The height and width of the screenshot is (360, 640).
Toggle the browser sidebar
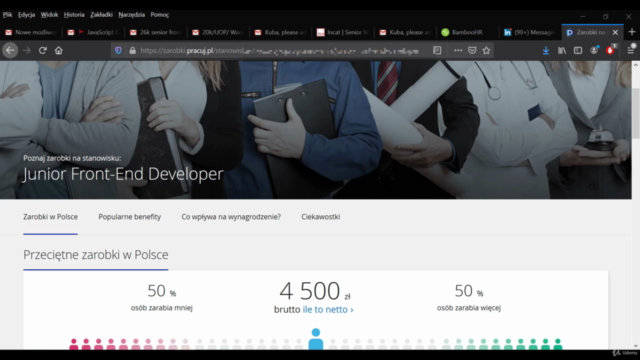(578, 51)
